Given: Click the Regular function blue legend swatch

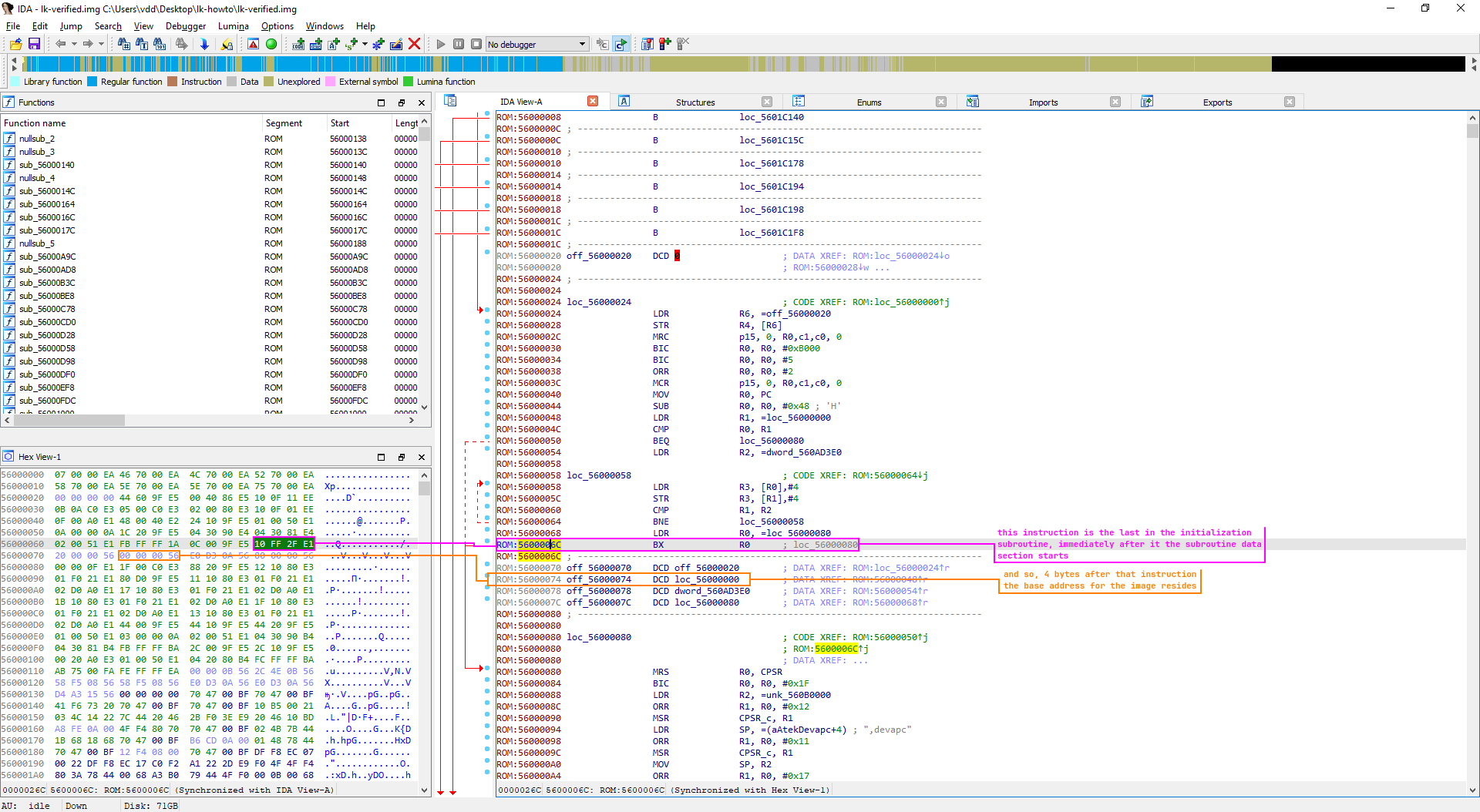Looking at the screenshot, I should click(x=92, y=82).
